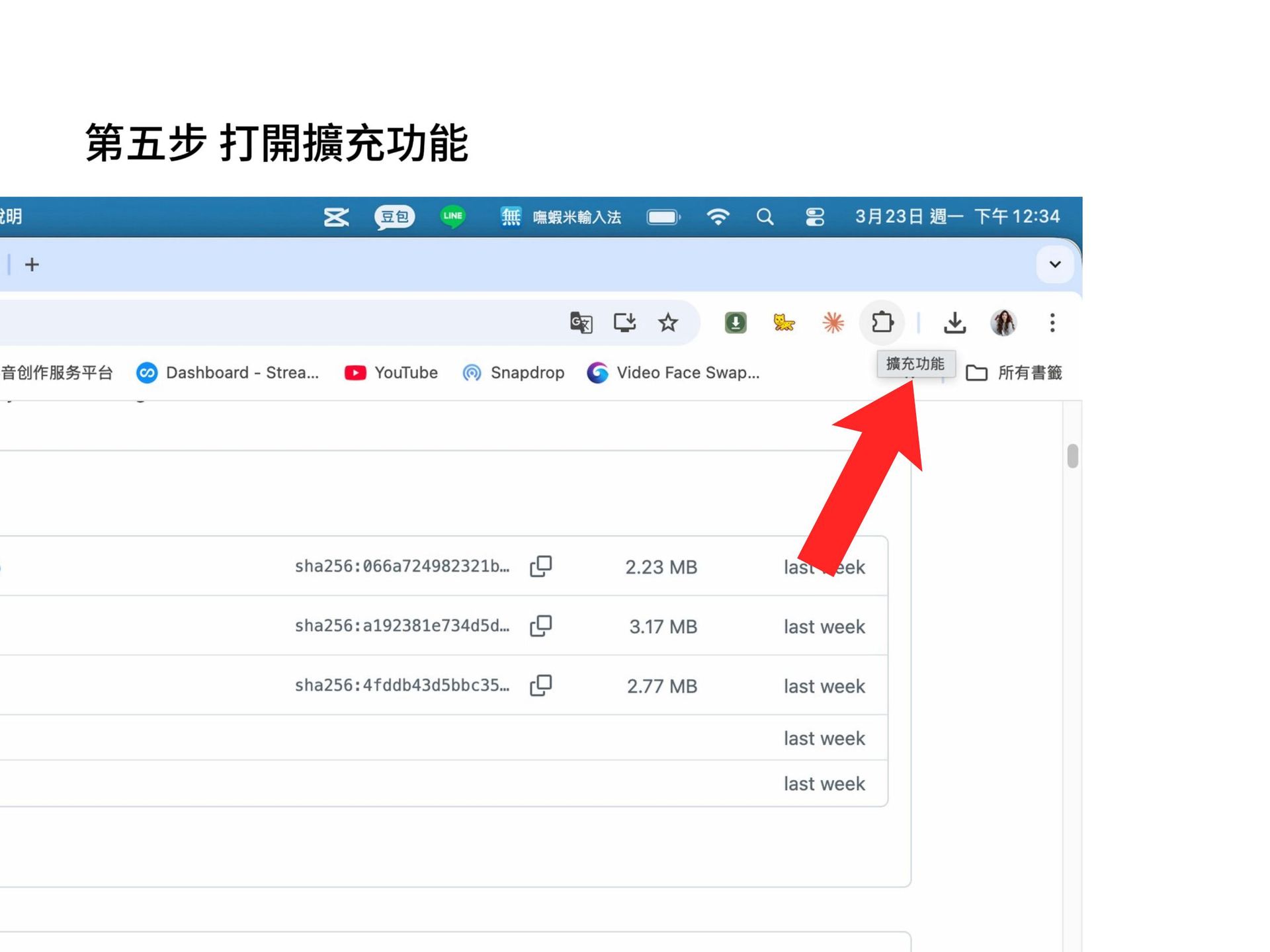Copy the sha256:066a724982321b digest
The width and height of the screenshot is (1270, 952).
pos(540,566)
